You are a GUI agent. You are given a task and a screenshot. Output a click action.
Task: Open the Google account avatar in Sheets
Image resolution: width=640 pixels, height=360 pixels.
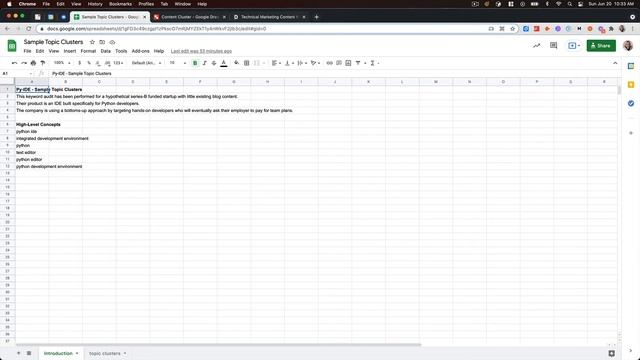628,46
